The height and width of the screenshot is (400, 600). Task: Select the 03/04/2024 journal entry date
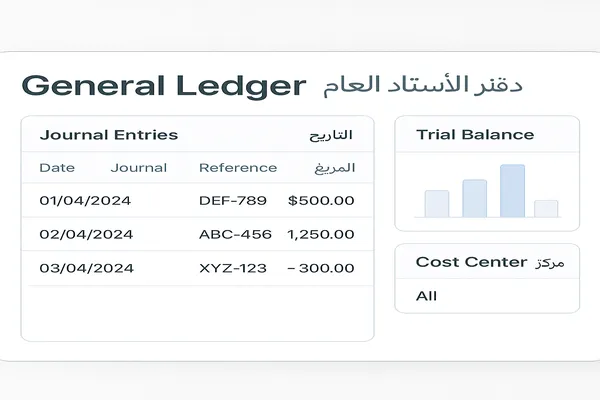85,268
